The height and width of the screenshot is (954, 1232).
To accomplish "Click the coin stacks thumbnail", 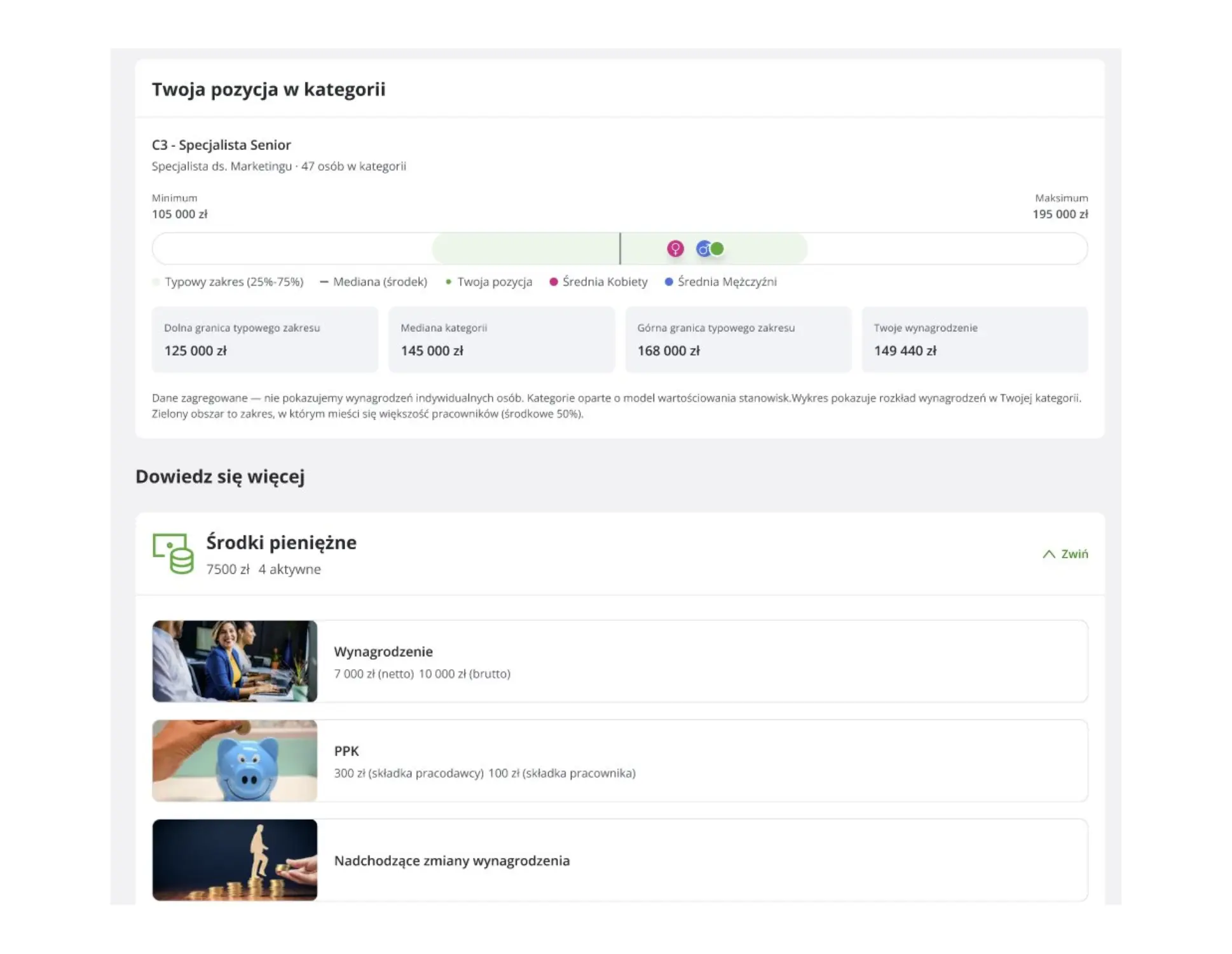I will pos(235,860).
